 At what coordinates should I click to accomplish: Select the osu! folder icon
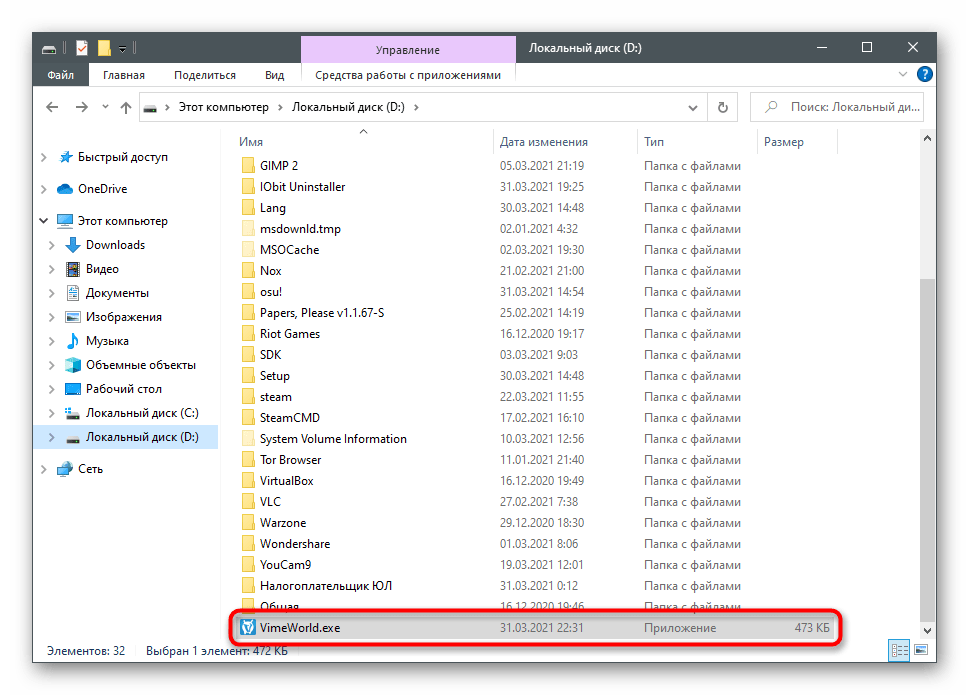(x=248, y=291)
